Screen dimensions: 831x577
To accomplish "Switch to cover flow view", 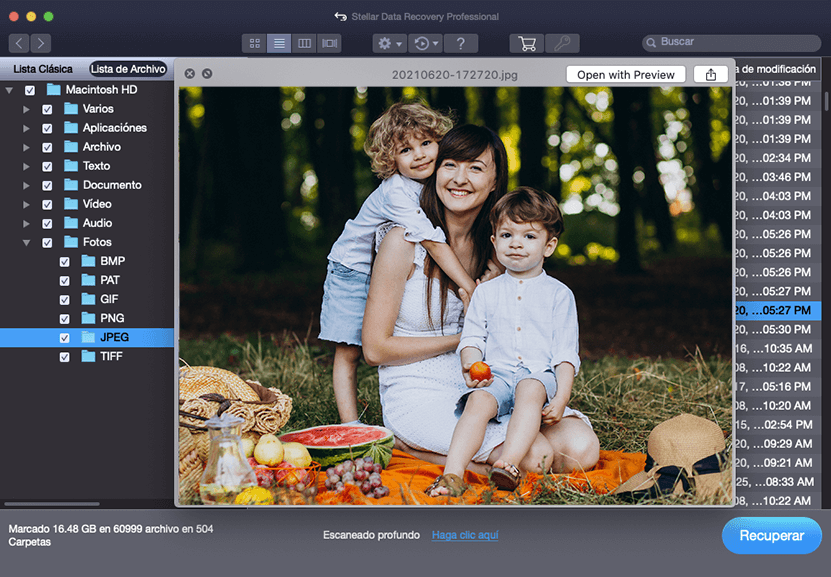I will [x=330, y=43].
